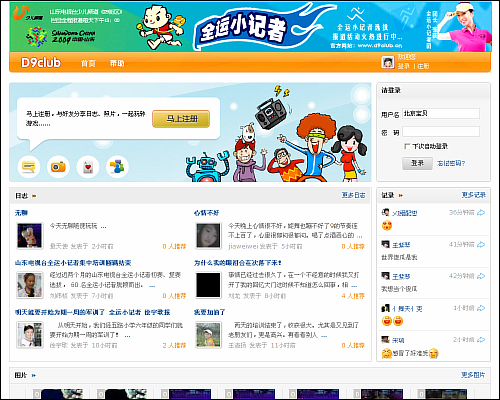Click the round orange camera photo icon

pyautogui.click(x=58, y=166)
